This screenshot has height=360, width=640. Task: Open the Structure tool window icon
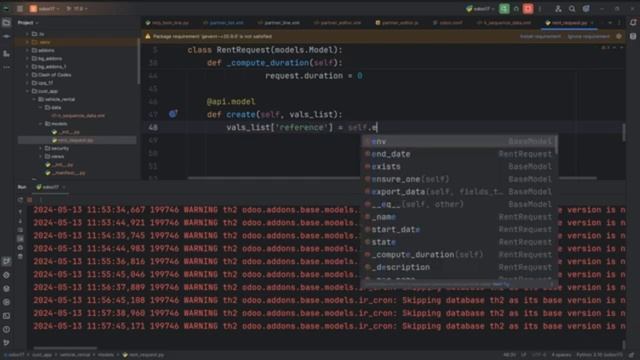coord(6,53)
